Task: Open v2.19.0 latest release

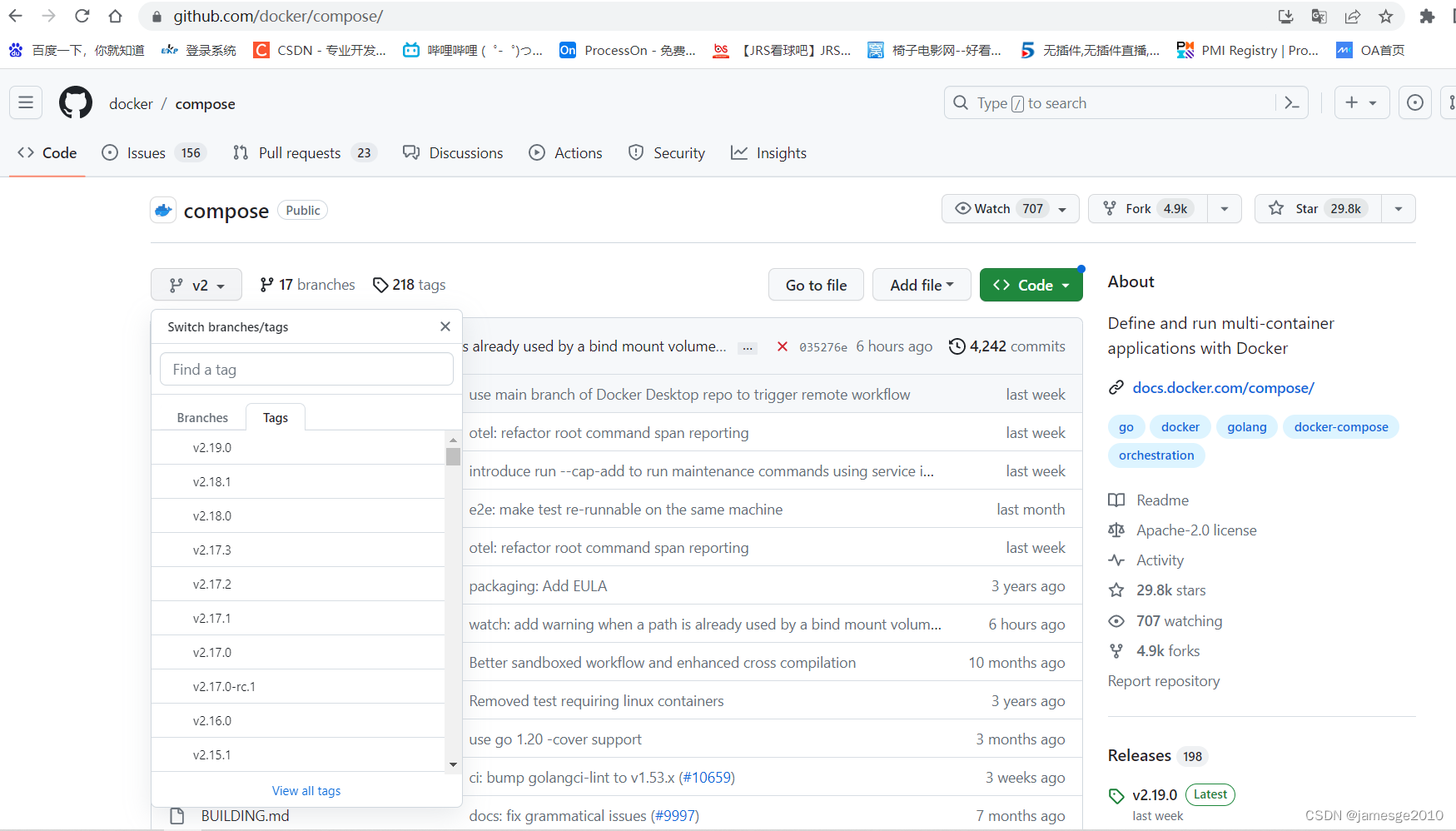Action: (x=1155, y=794)
